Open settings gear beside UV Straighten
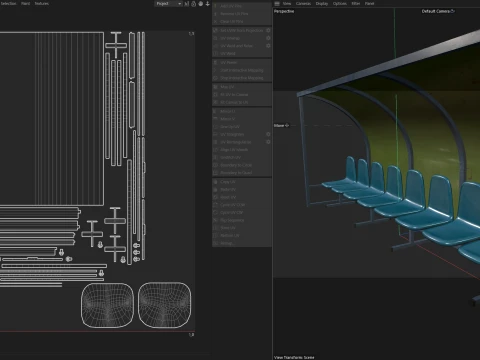This screenshot has height=360, width=480. click(x=268, y=134)
